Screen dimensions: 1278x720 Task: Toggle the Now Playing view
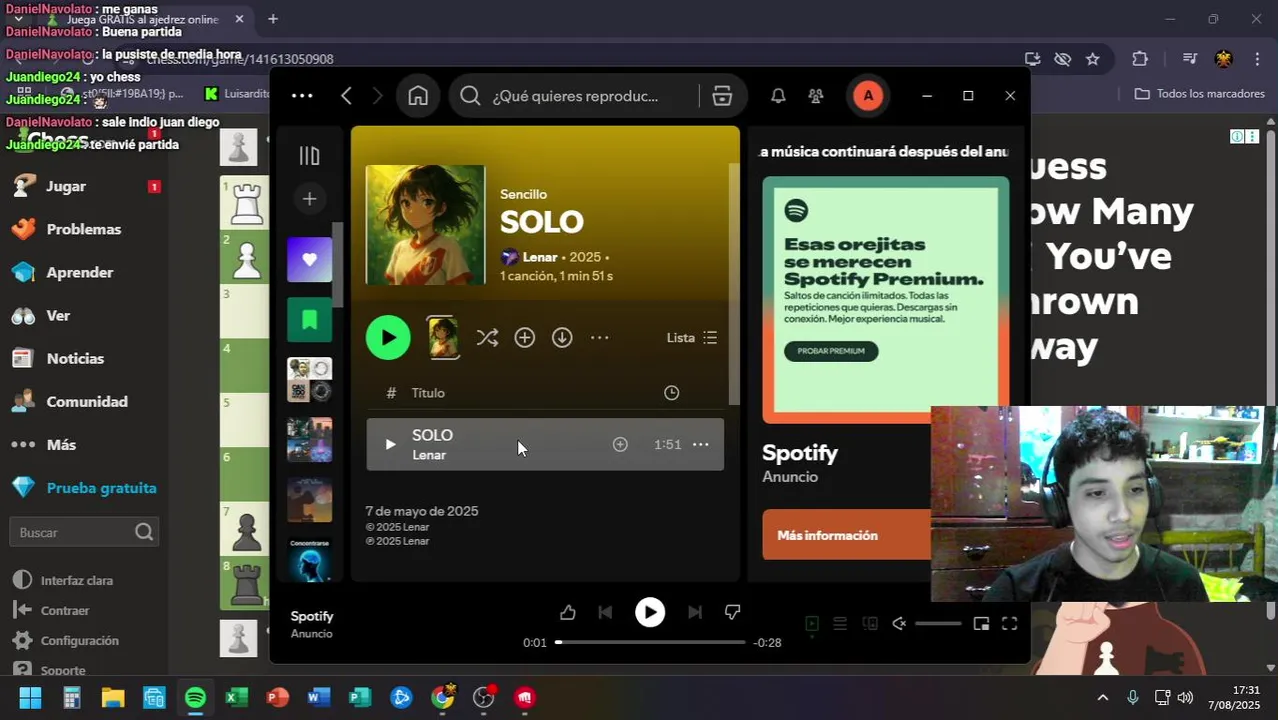[812, 624]
